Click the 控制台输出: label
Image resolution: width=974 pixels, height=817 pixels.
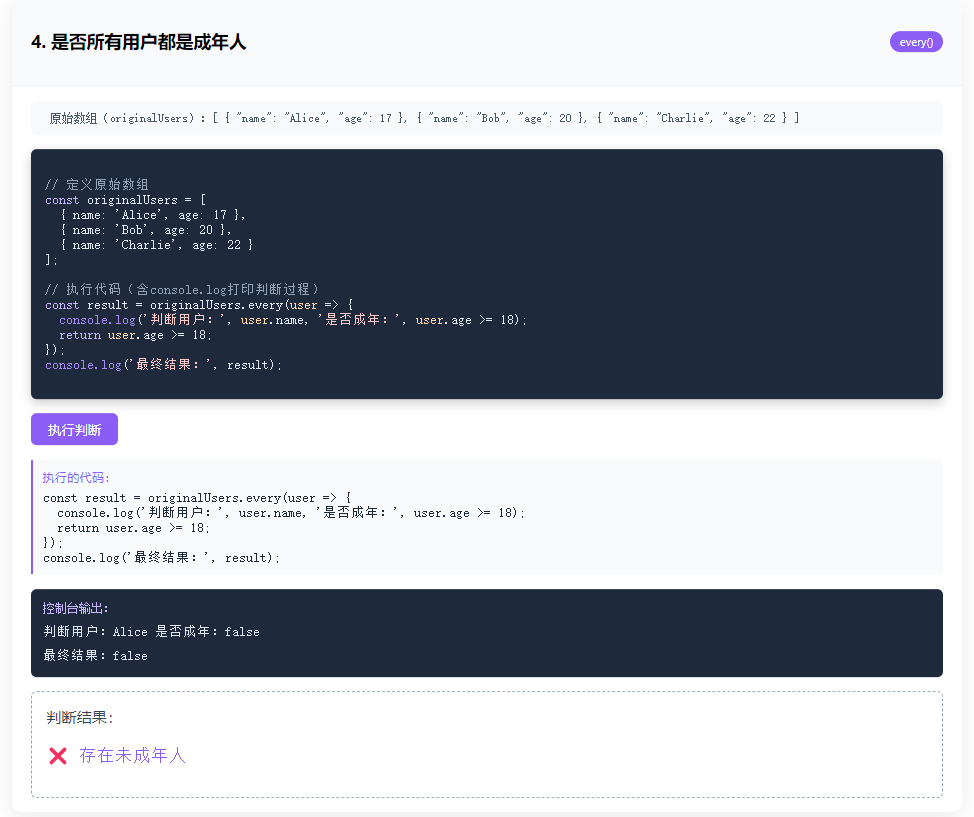75,608
